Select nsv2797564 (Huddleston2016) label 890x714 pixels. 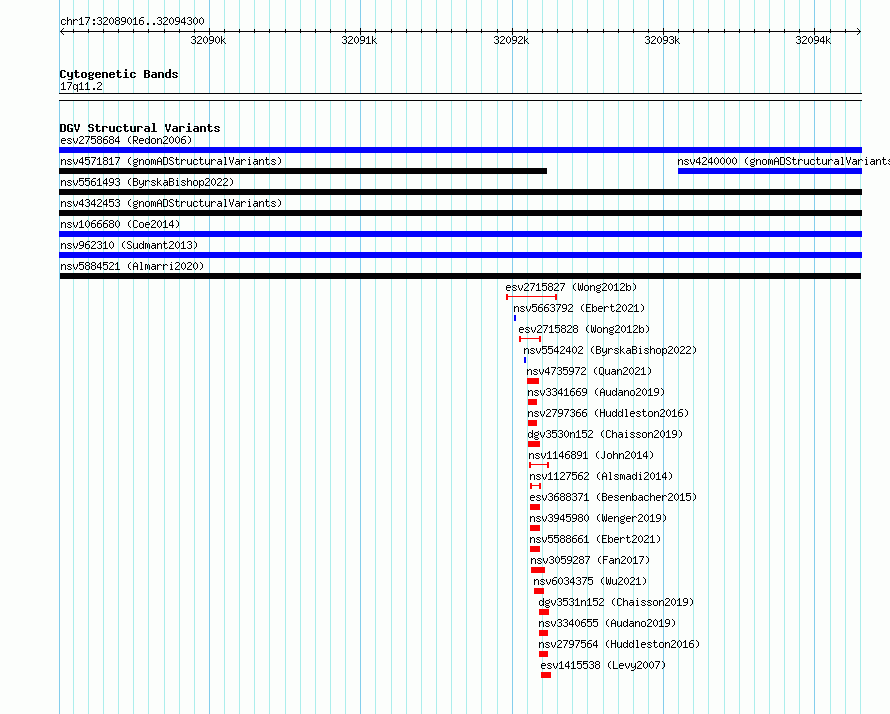click(x=619, y=644)
